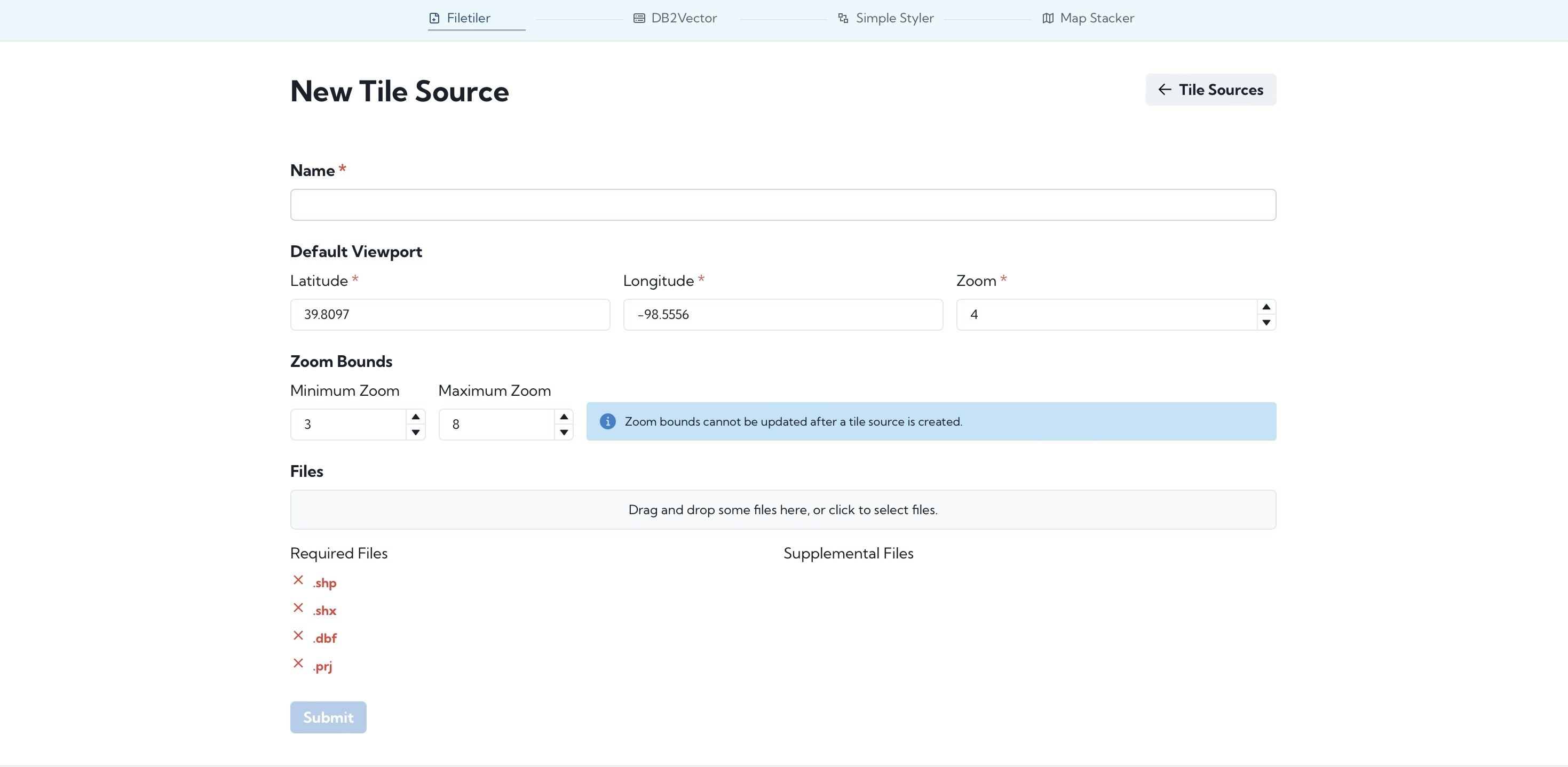1568x767 pixels.
Task: Click the file drop zone to select files
Action: click(x=783, y=510)
